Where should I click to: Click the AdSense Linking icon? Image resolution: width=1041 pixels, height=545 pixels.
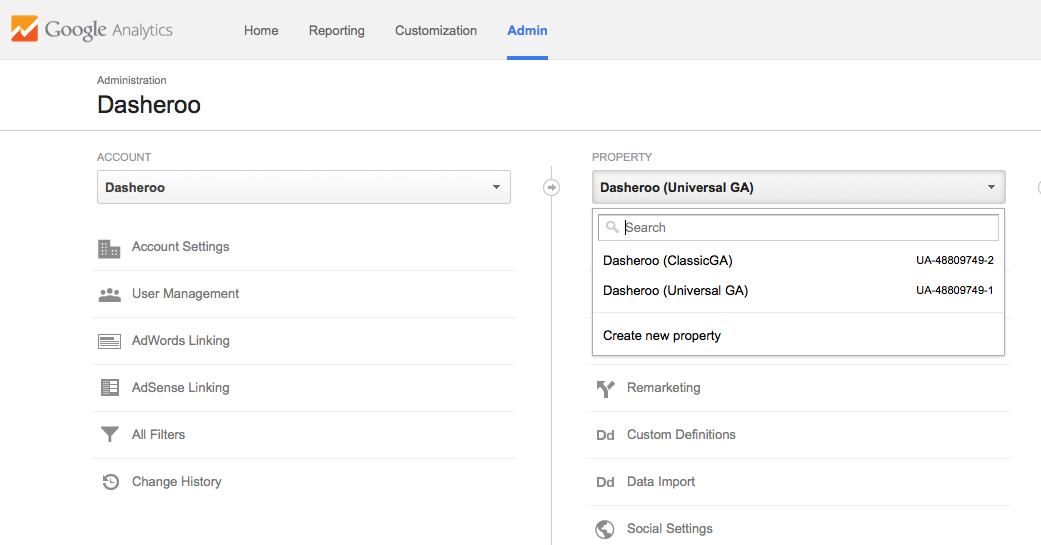click(110, 388)
